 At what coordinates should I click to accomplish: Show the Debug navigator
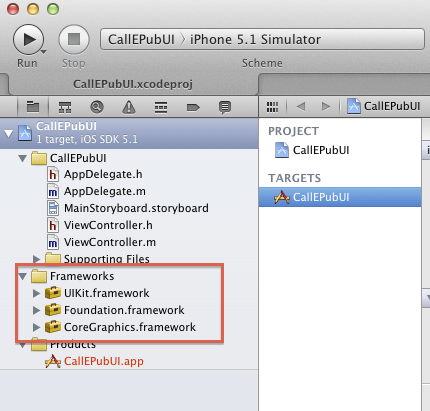pyautogui.click(x=161, y=107)
